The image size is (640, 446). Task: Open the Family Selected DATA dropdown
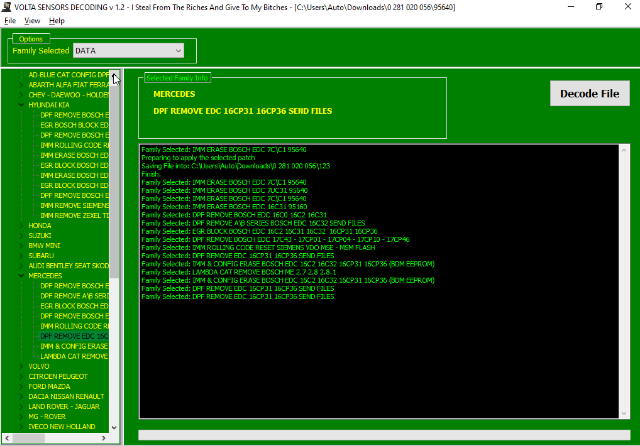point(129,51)
